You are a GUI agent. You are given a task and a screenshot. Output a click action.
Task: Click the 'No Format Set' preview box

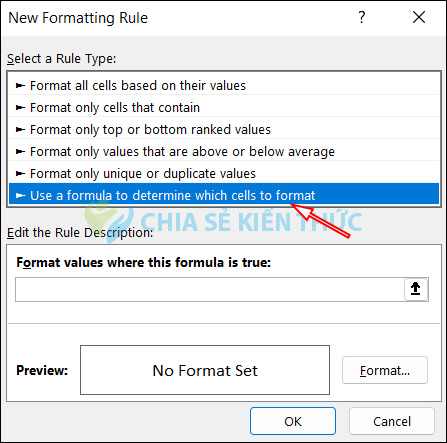(205, 370)
